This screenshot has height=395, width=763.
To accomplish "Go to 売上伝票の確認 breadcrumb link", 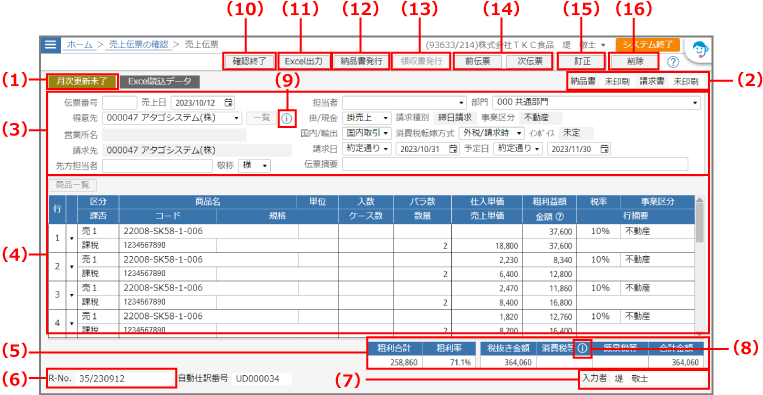I will (x=139, y=44).
